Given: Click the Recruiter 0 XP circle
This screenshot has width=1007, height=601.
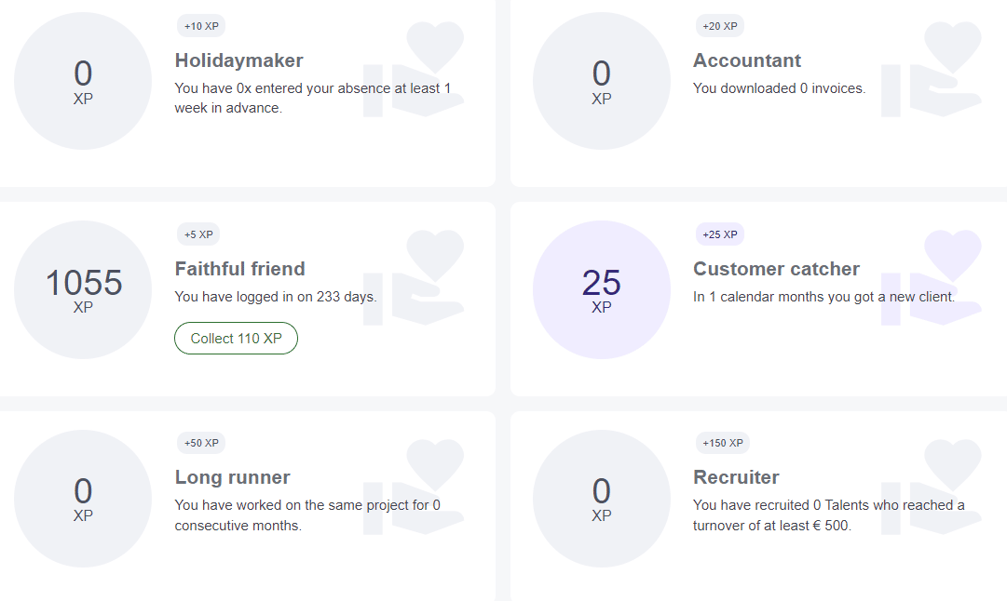Looking at the screenshot, I should point(601,499).
